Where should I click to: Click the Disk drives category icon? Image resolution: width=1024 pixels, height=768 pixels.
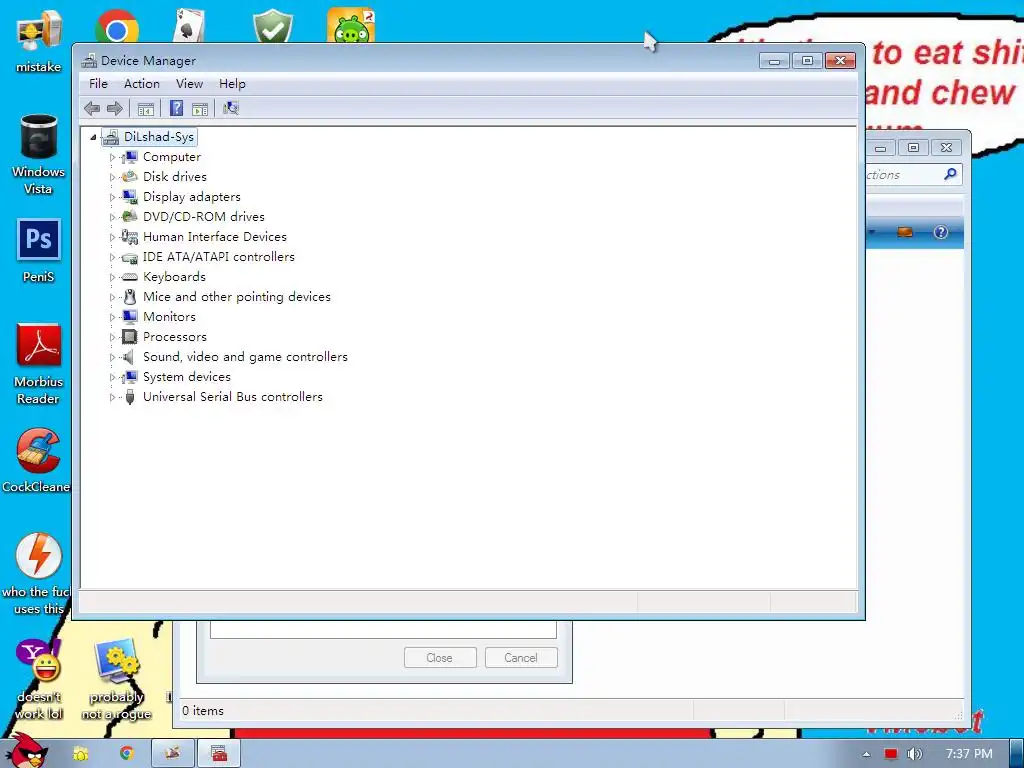coord(129,177)
